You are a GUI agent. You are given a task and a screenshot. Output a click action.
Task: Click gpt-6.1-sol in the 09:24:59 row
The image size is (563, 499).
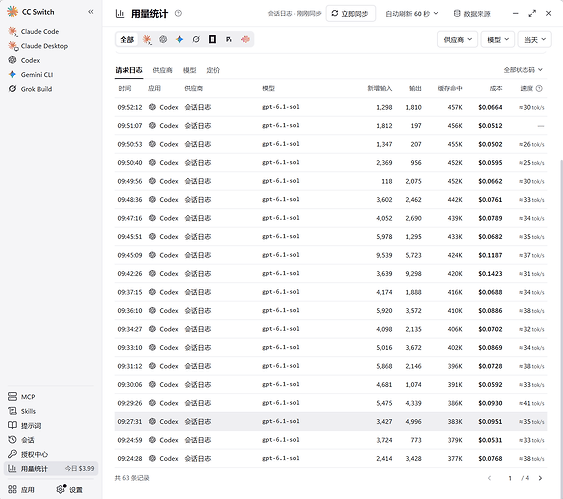click(x=281, y=440)
